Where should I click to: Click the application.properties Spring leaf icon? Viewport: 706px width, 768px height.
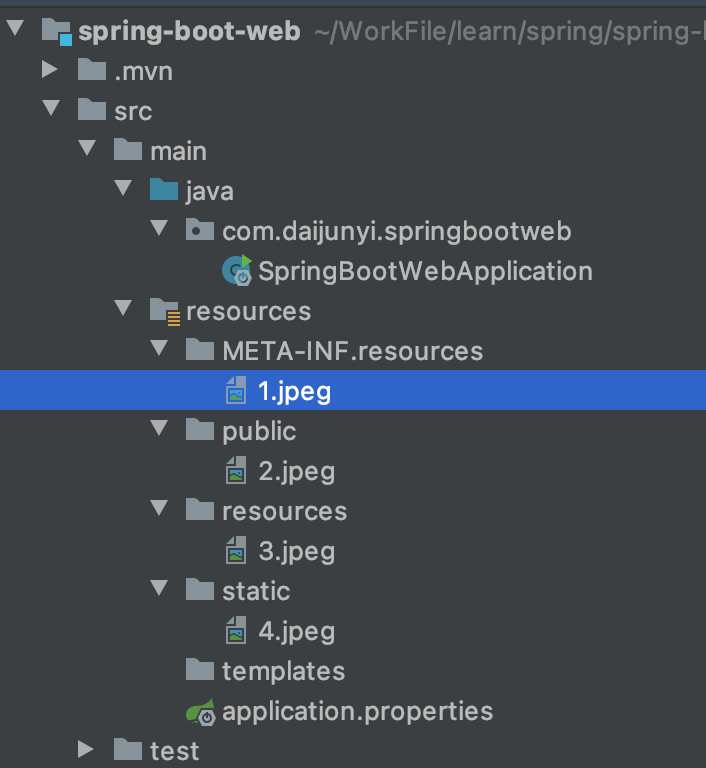click(x=200, y=712)
